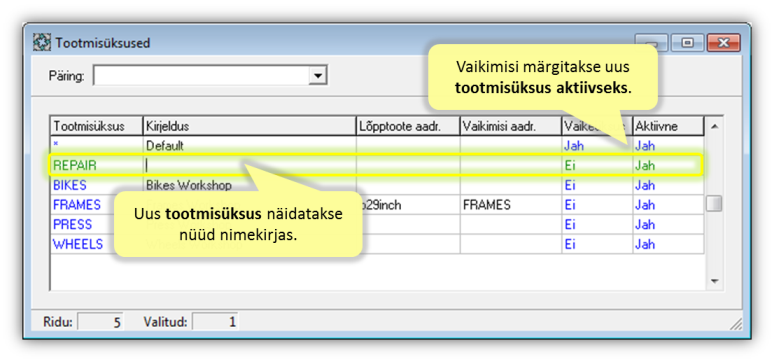Screen dimensions: 774x362
Task: Maximize the Tootmisüksused window
Action: point(687,43)
